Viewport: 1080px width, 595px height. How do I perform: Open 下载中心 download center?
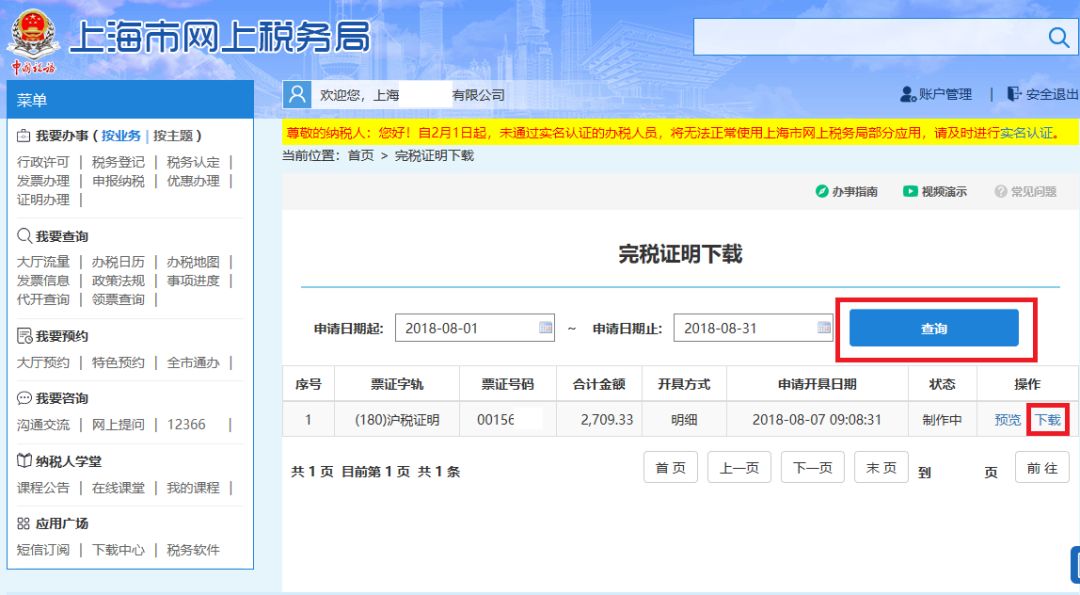tap(118, 550)
